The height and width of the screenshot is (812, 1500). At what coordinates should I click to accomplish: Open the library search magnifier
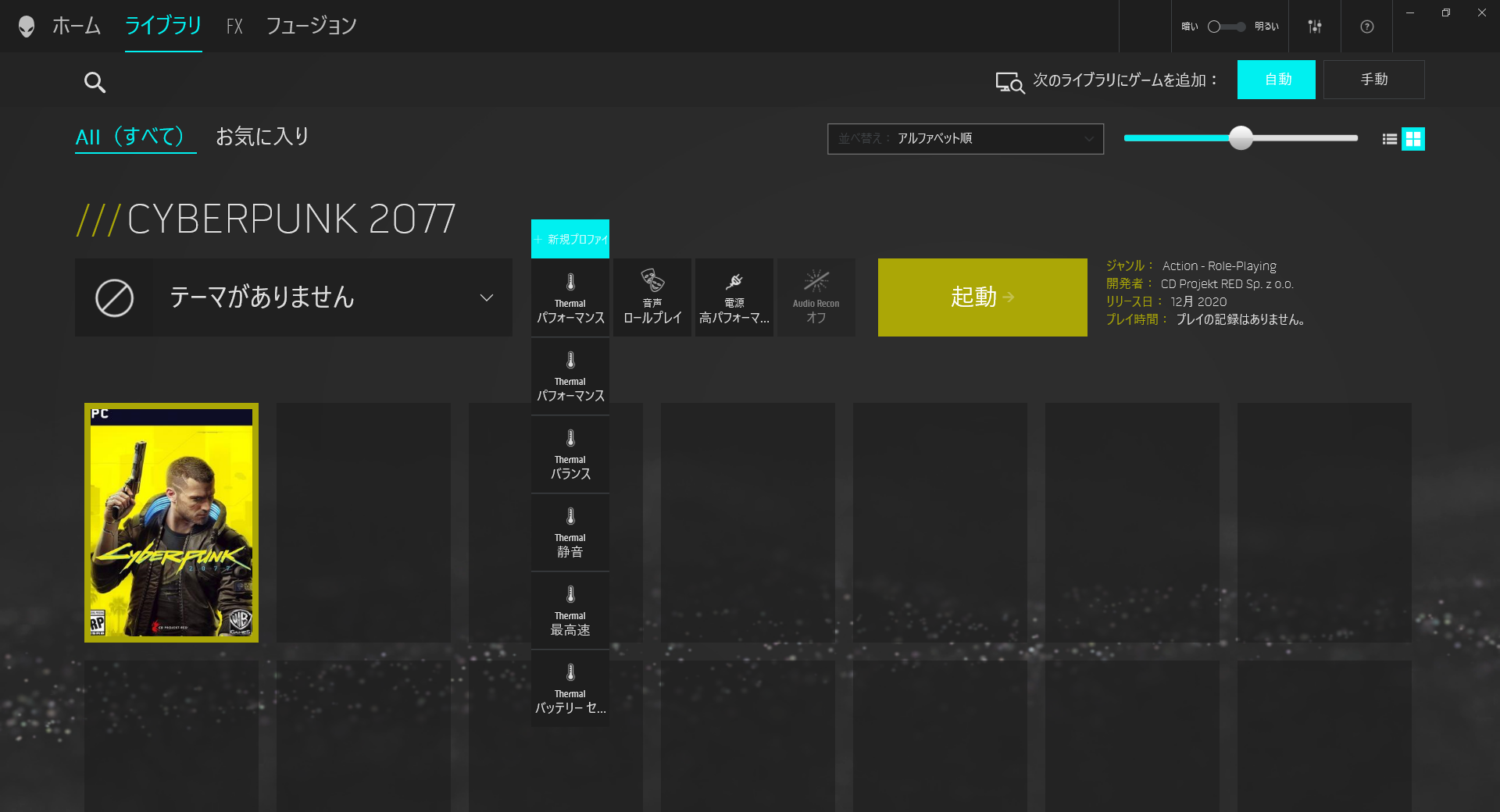tap(95, 82)
